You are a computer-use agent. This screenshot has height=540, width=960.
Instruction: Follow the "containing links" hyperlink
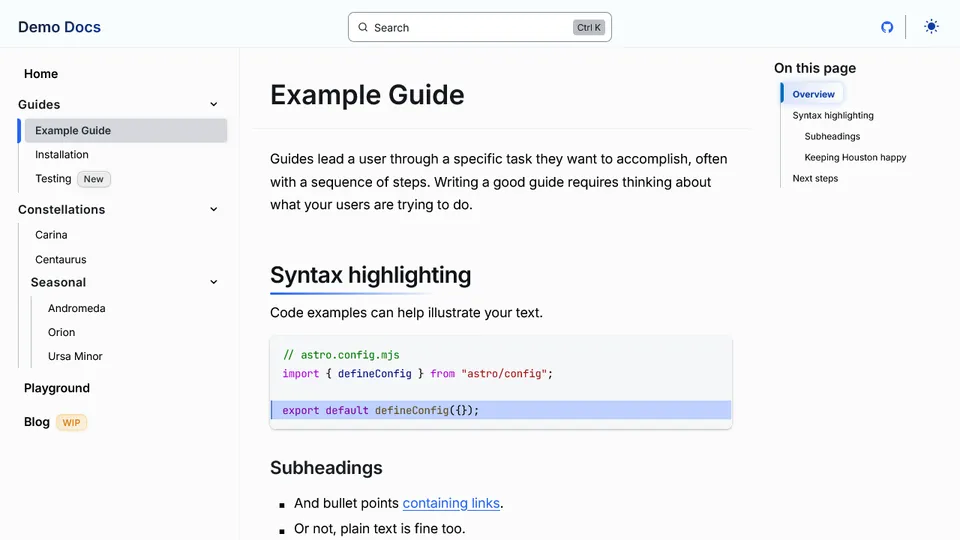point(451,503)
